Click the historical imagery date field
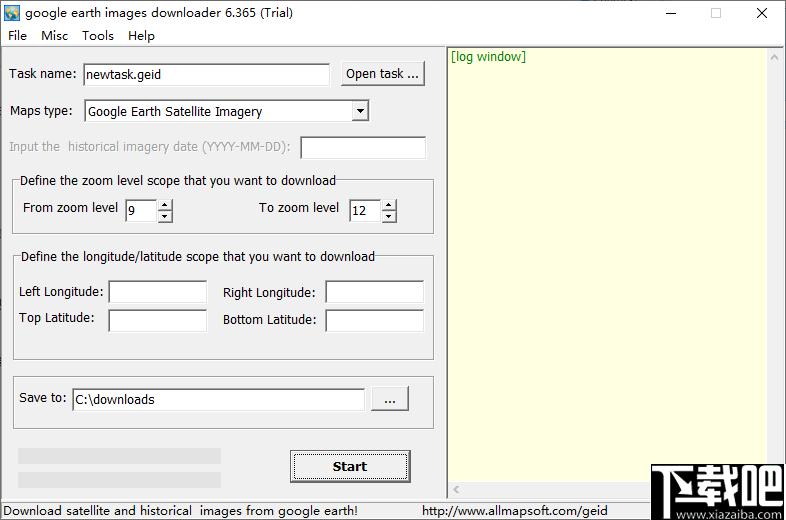 (363, 147)
